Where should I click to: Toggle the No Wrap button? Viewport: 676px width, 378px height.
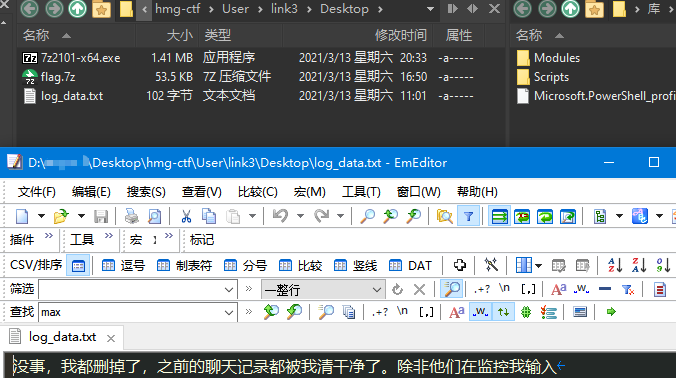click(499, 216)
